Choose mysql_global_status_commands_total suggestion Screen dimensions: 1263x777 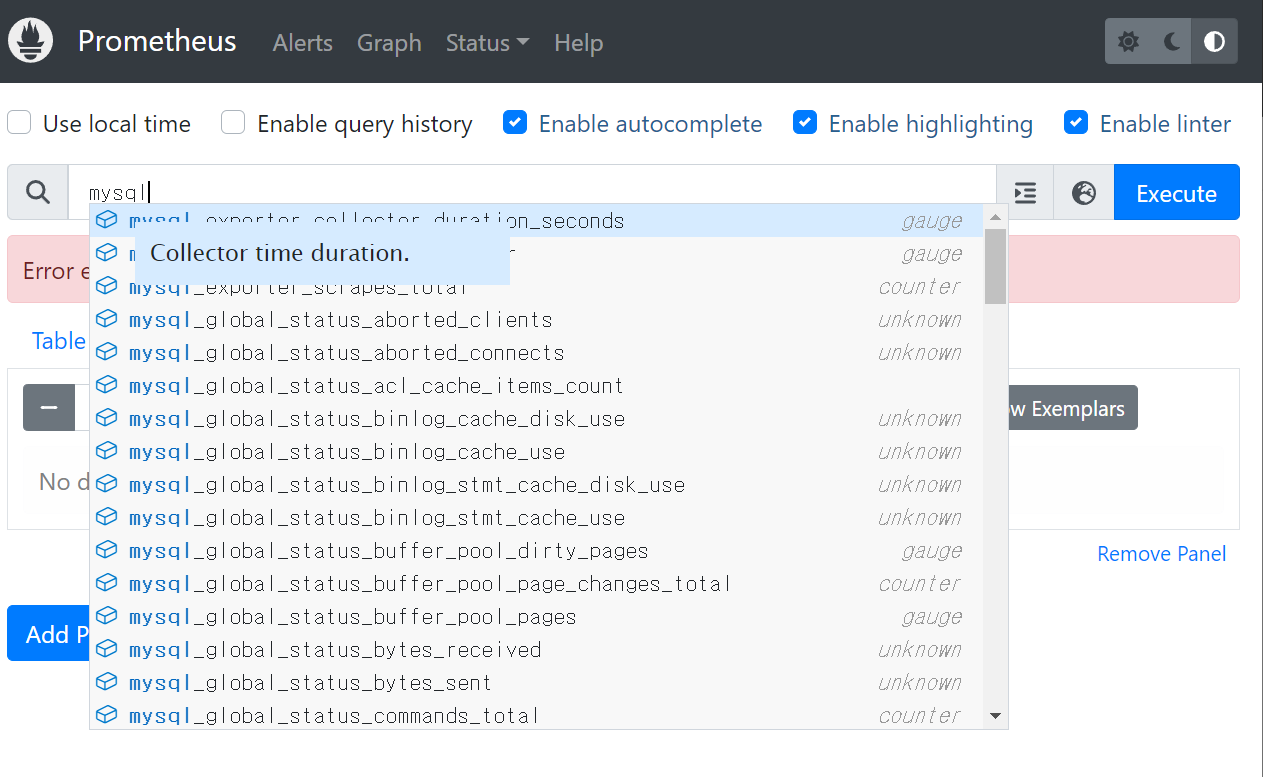[537, 716]
